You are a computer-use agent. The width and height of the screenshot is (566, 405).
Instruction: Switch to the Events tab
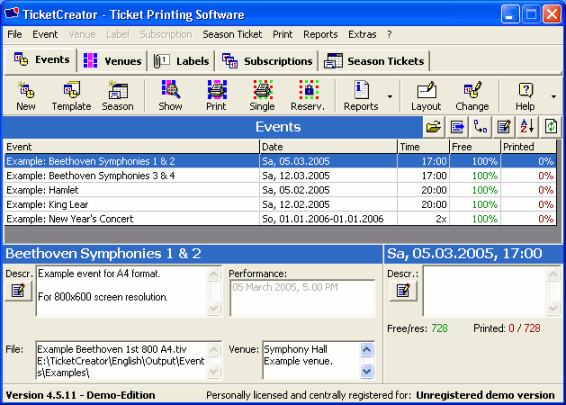[x=41, y=60]
